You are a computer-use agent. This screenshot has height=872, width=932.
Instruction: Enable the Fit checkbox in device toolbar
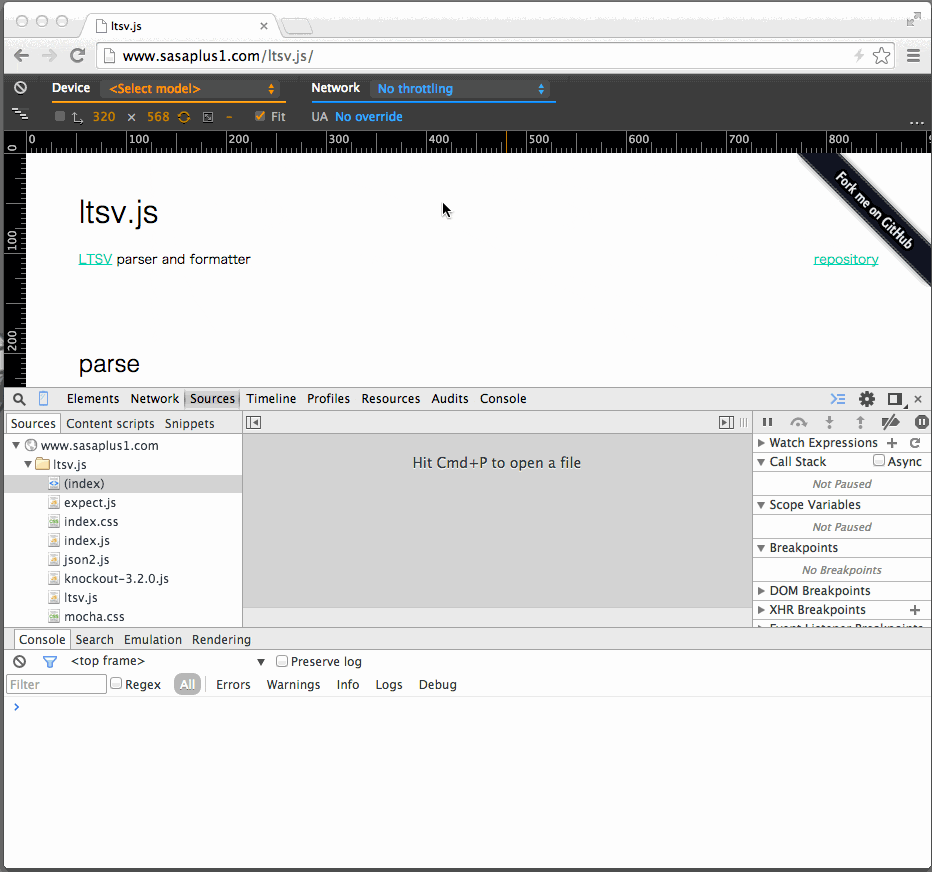[x=259, y=116]
